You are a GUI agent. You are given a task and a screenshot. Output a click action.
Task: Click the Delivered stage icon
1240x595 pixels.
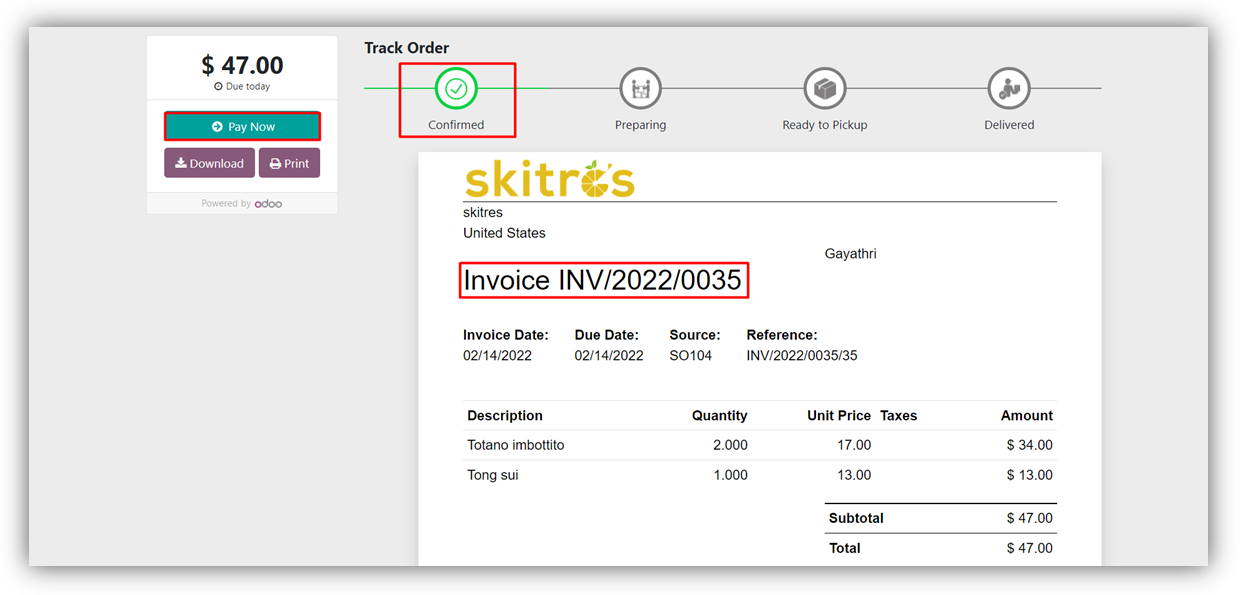coord(1009,89)
